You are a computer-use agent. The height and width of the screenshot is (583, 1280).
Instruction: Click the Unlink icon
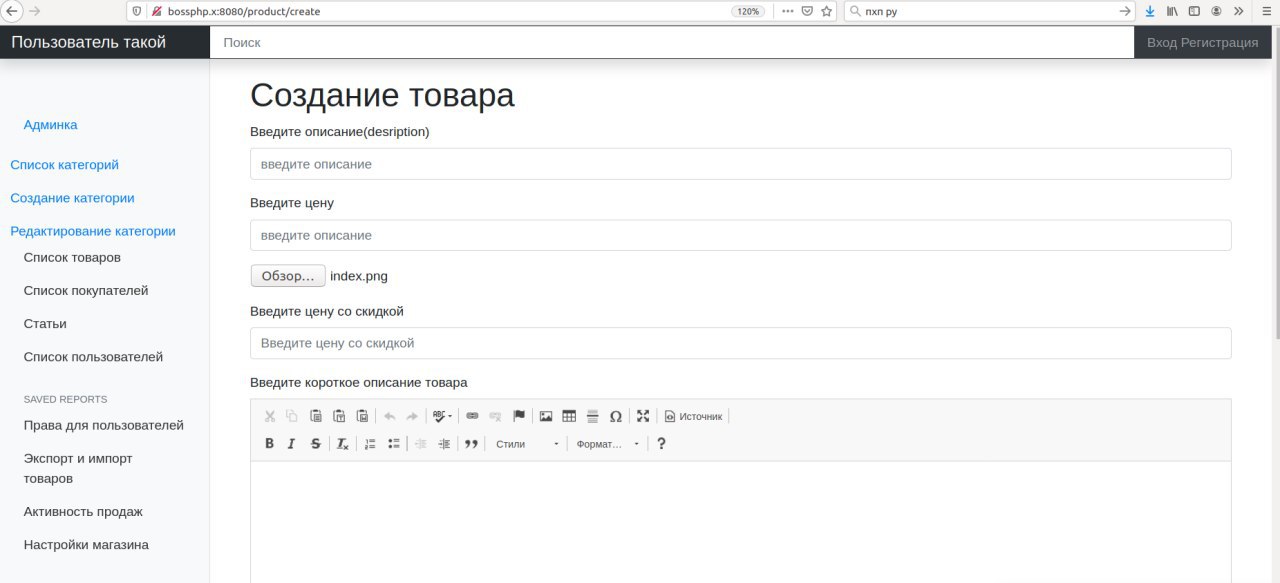tap(495, 416)
